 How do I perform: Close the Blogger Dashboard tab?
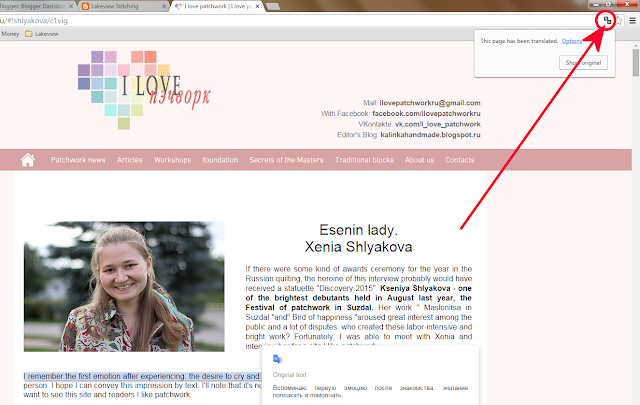point(71,6)
